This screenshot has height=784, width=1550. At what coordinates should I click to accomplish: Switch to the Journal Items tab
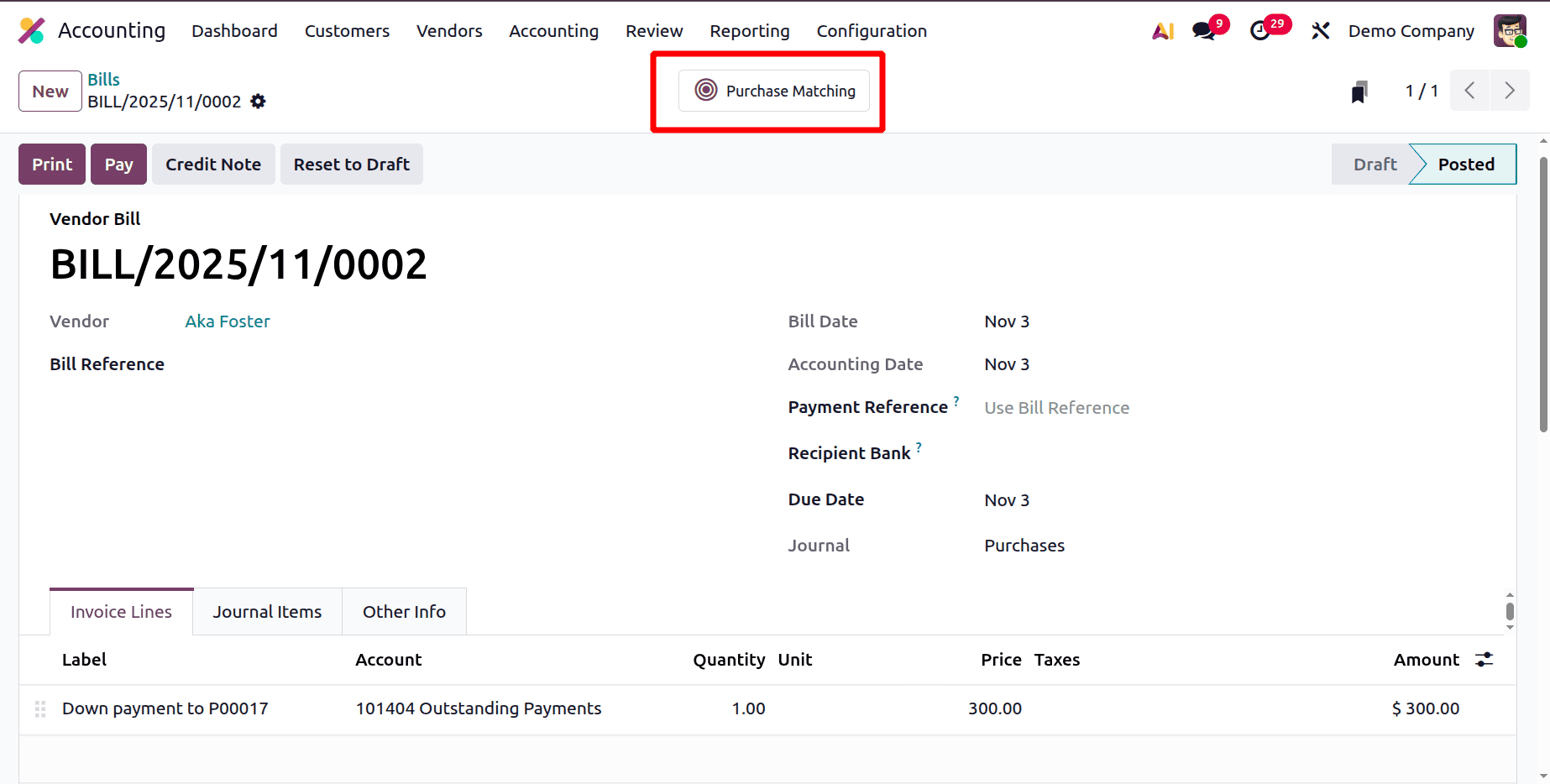pyautogui.click(x=267, y=611)
